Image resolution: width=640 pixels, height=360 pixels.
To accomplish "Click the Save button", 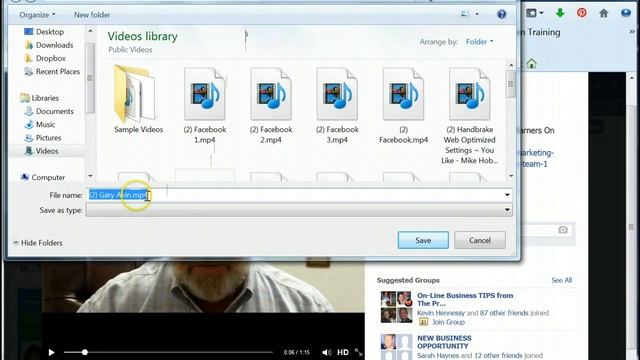I will point(423,240).
